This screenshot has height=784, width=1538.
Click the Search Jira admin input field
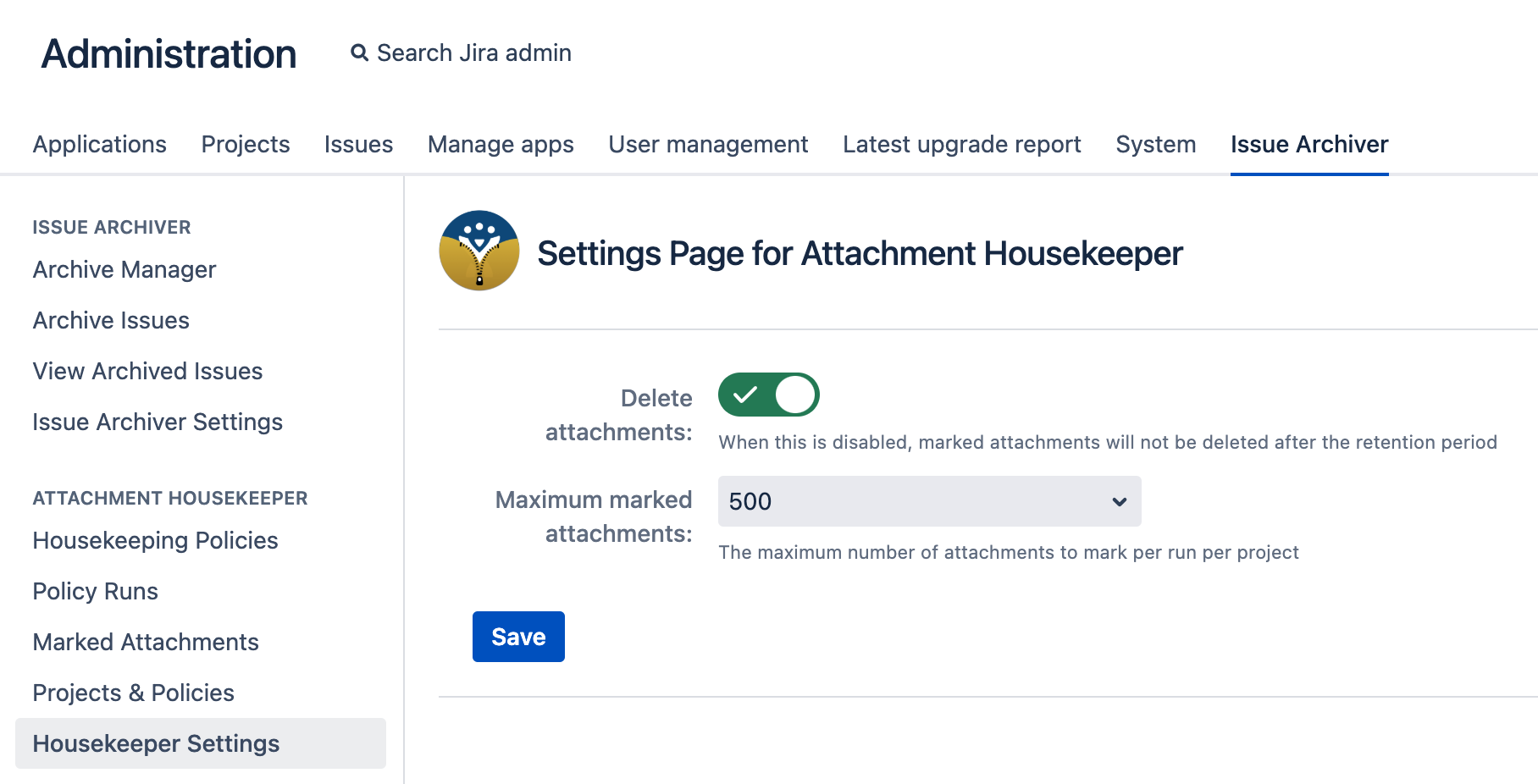[x=472, y=52]
